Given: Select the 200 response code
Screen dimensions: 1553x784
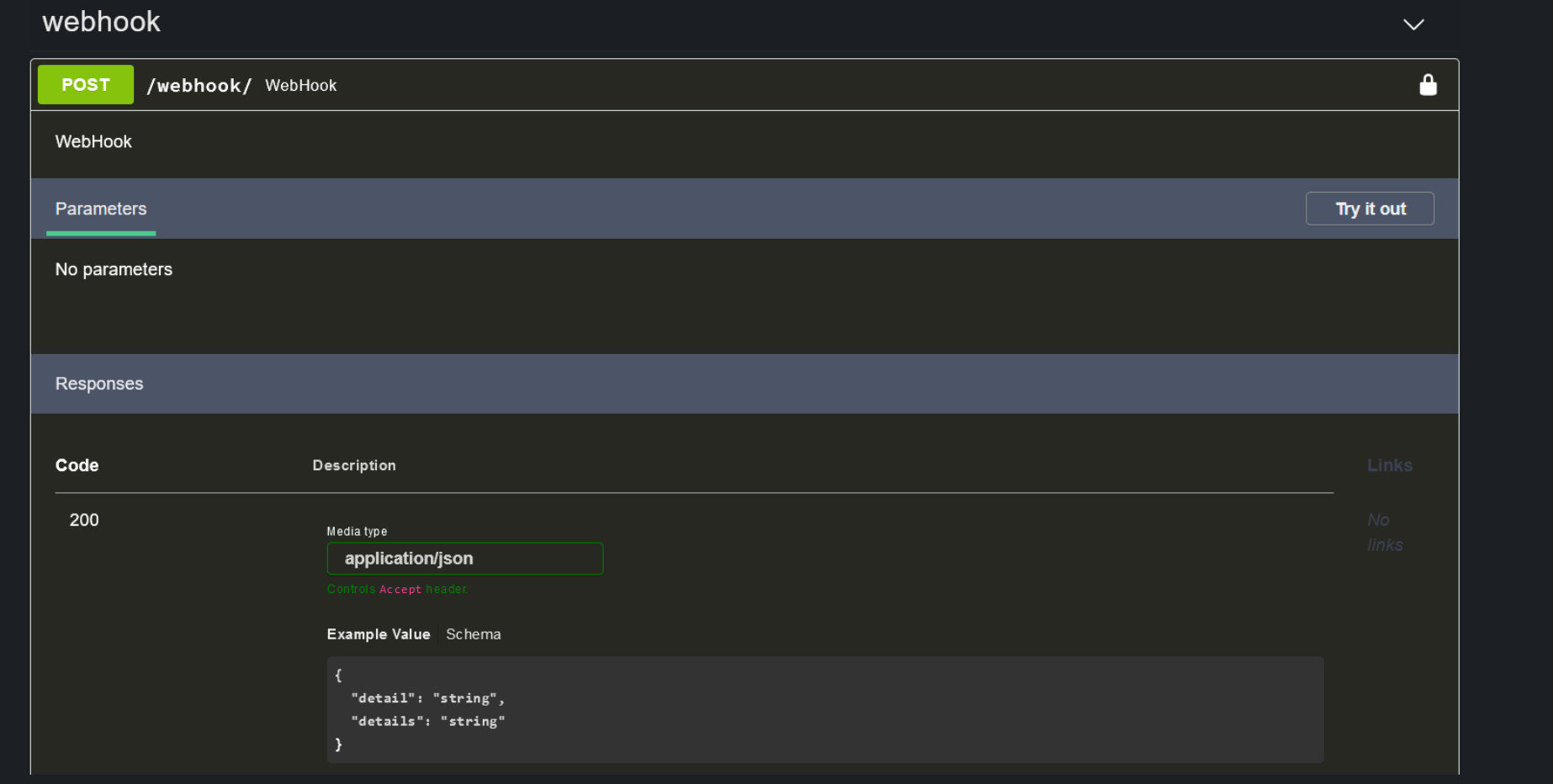Looking at the screenshot, I should 83,520.
